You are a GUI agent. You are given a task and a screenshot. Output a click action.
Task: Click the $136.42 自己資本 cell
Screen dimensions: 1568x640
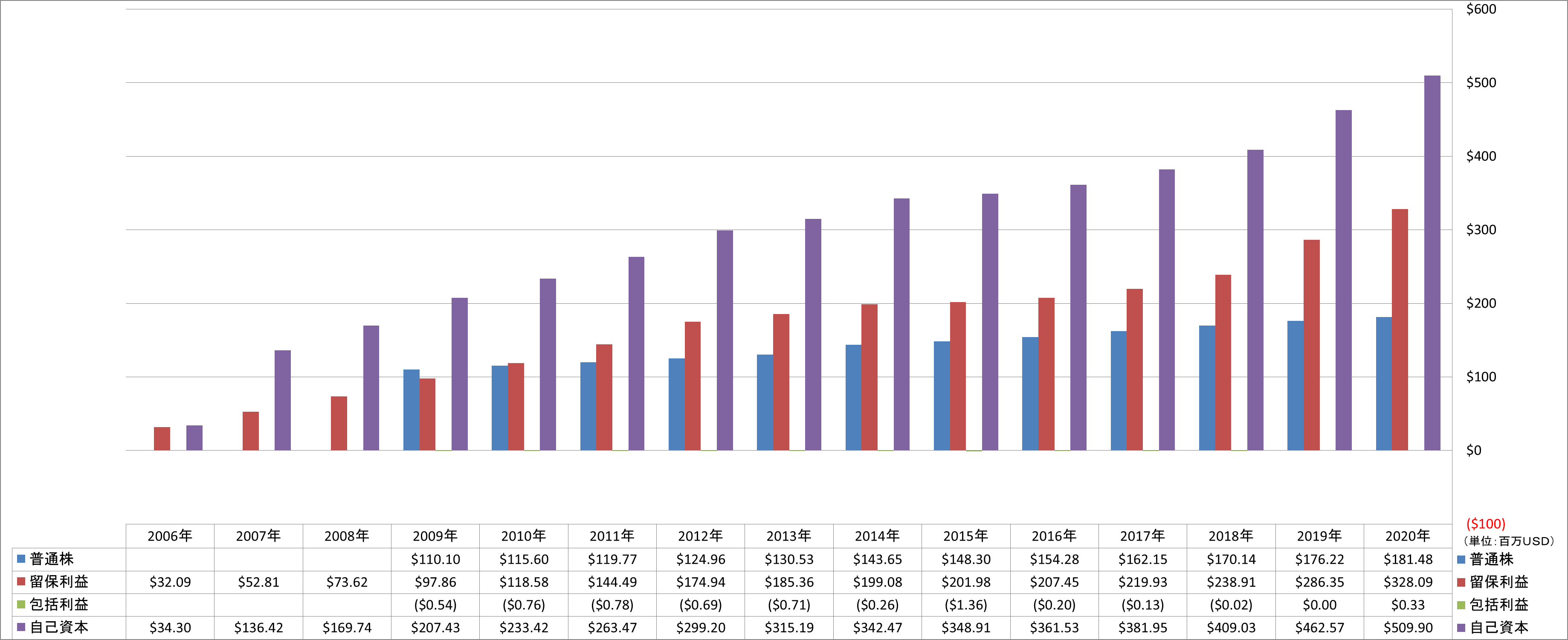(x=259, y=628)
